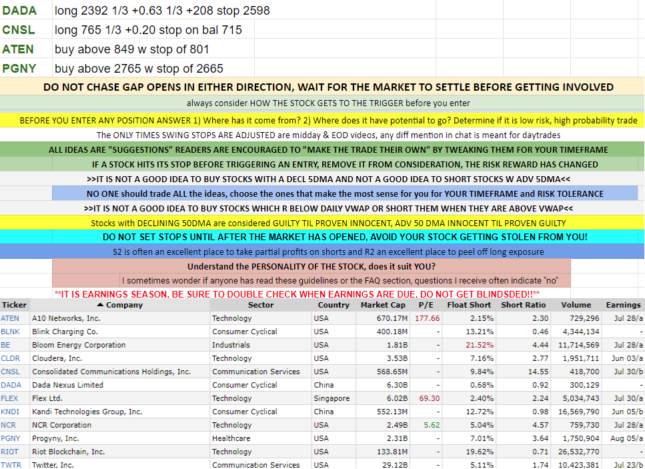Image resolution: width=645 pixels, height=469 pixels.
Task: Sort by the Market Cap column header
Action: coord(383,305)
